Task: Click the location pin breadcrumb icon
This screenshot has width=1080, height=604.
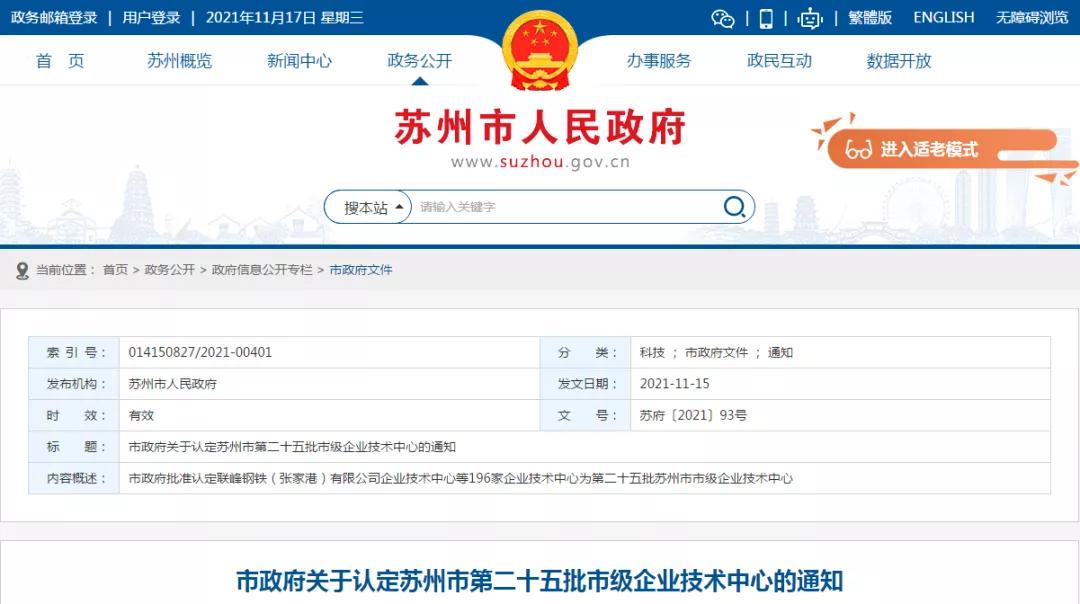Action: (22, 270)
